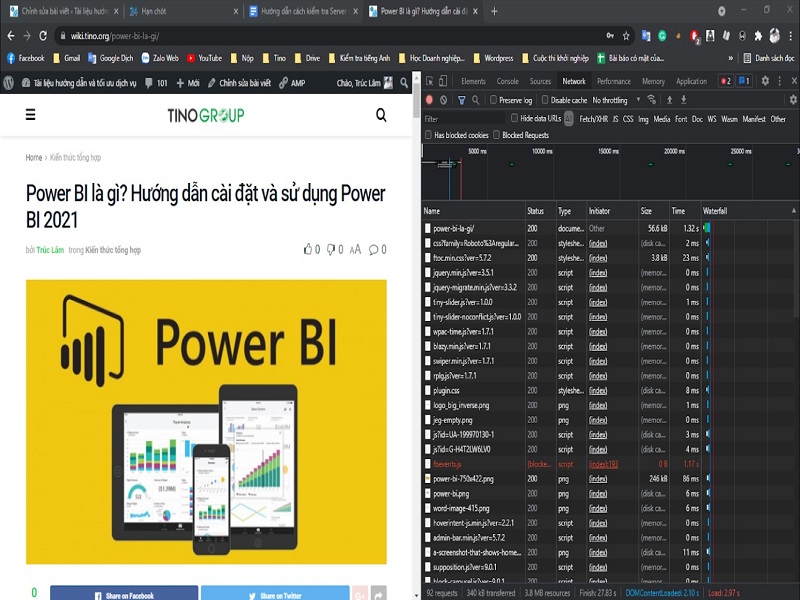Switch to the Elements tab in DevTools

473,81
